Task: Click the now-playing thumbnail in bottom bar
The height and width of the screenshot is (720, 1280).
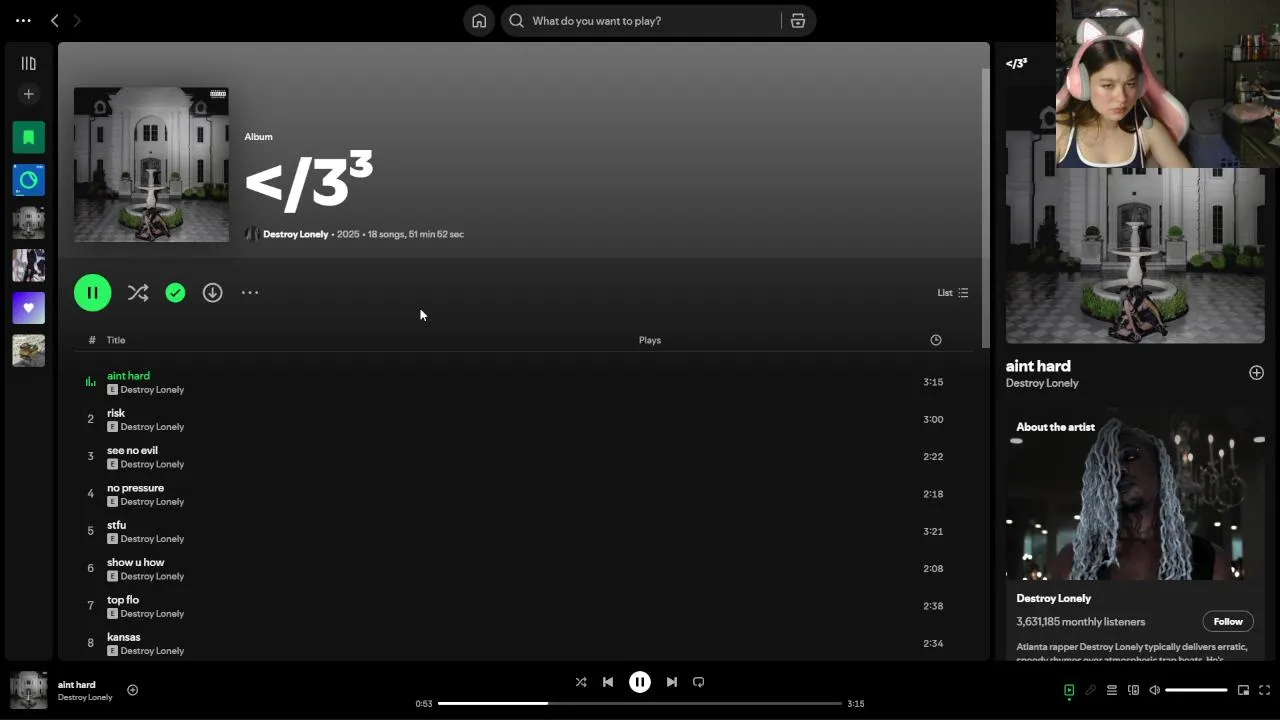Action: click(x=28, y=690)
